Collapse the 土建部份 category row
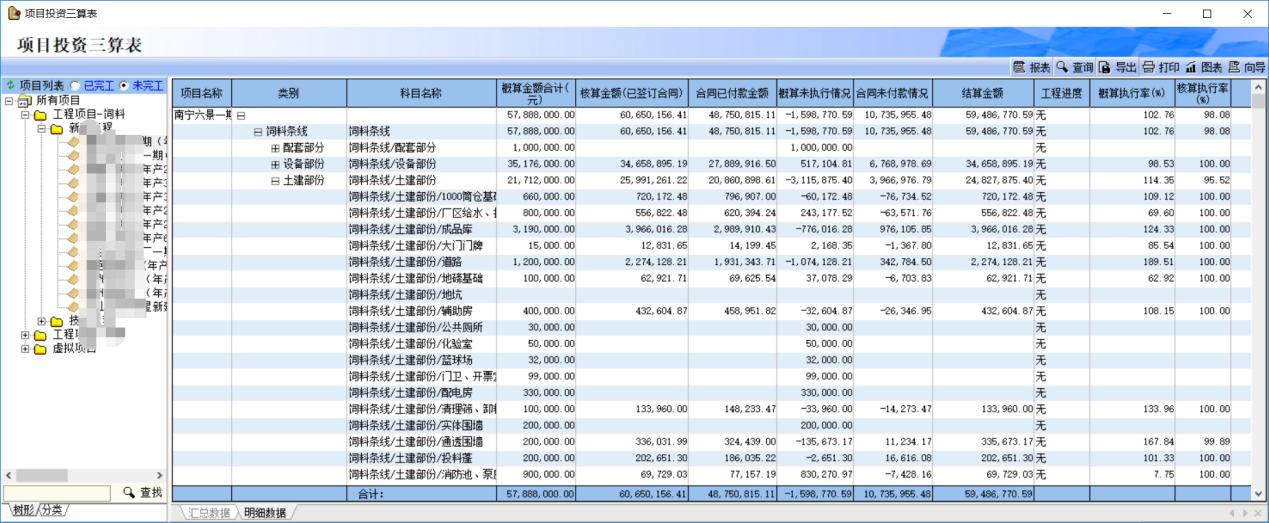Screen dimensions: 1269x523 274,181
